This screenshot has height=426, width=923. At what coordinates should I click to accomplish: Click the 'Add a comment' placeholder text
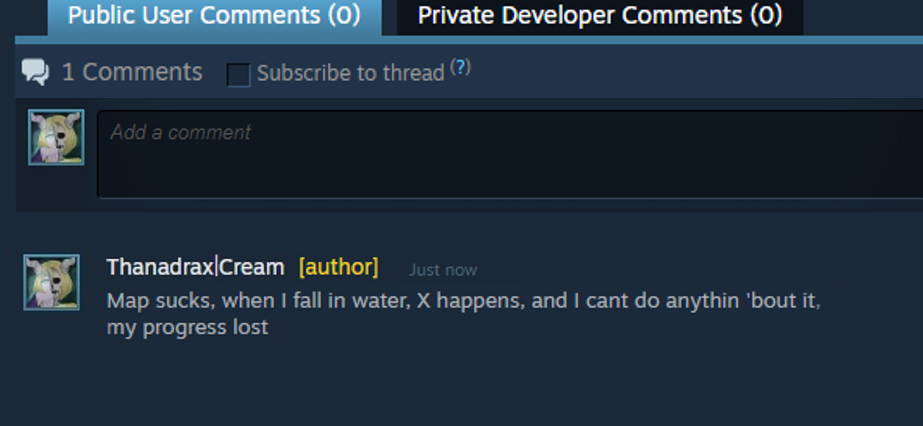point(181,132)
